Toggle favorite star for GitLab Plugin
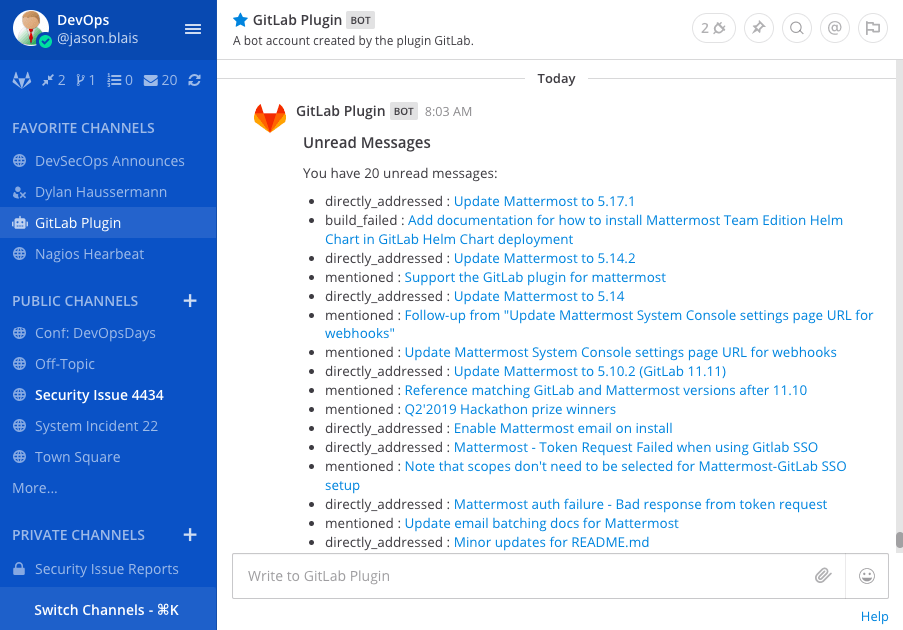The image size is (903, 630). coord(240,20)
